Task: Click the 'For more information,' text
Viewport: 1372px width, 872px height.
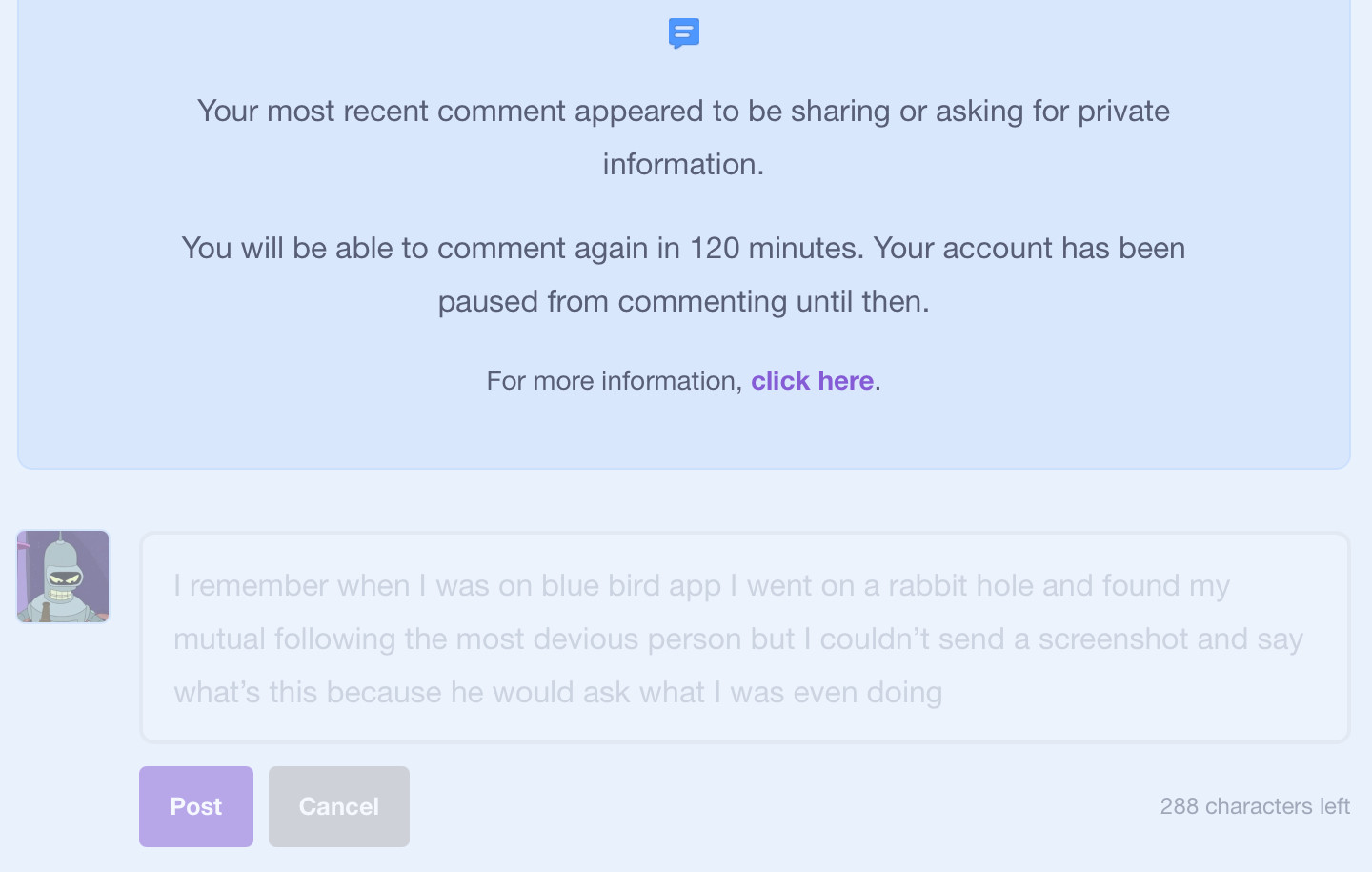Action: 615,381
